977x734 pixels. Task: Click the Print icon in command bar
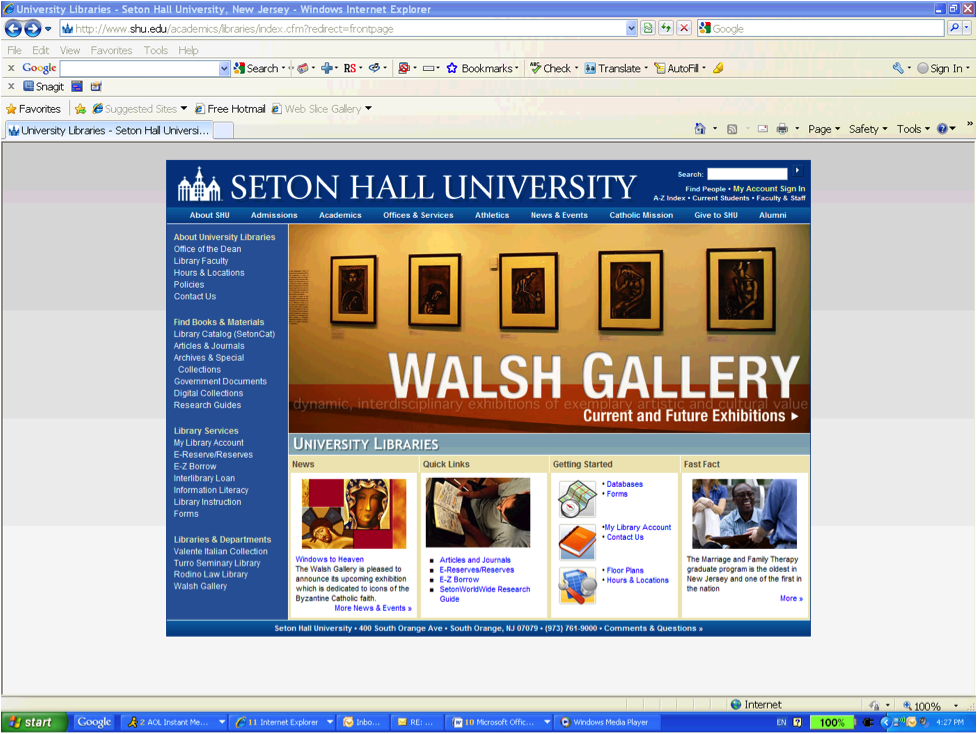tap(782, 129)
